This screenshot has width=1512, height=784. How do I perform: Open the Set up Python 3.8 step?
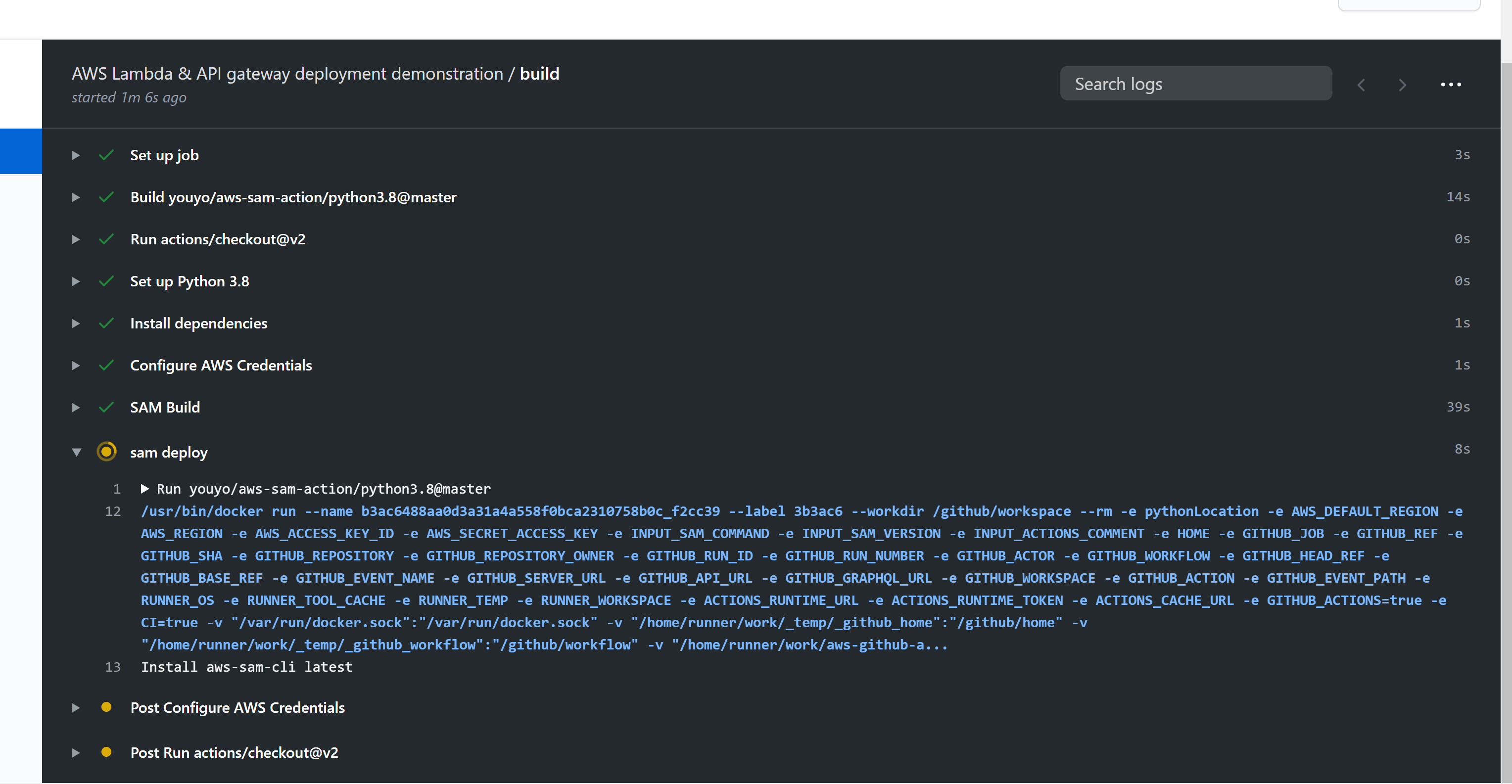75,281
